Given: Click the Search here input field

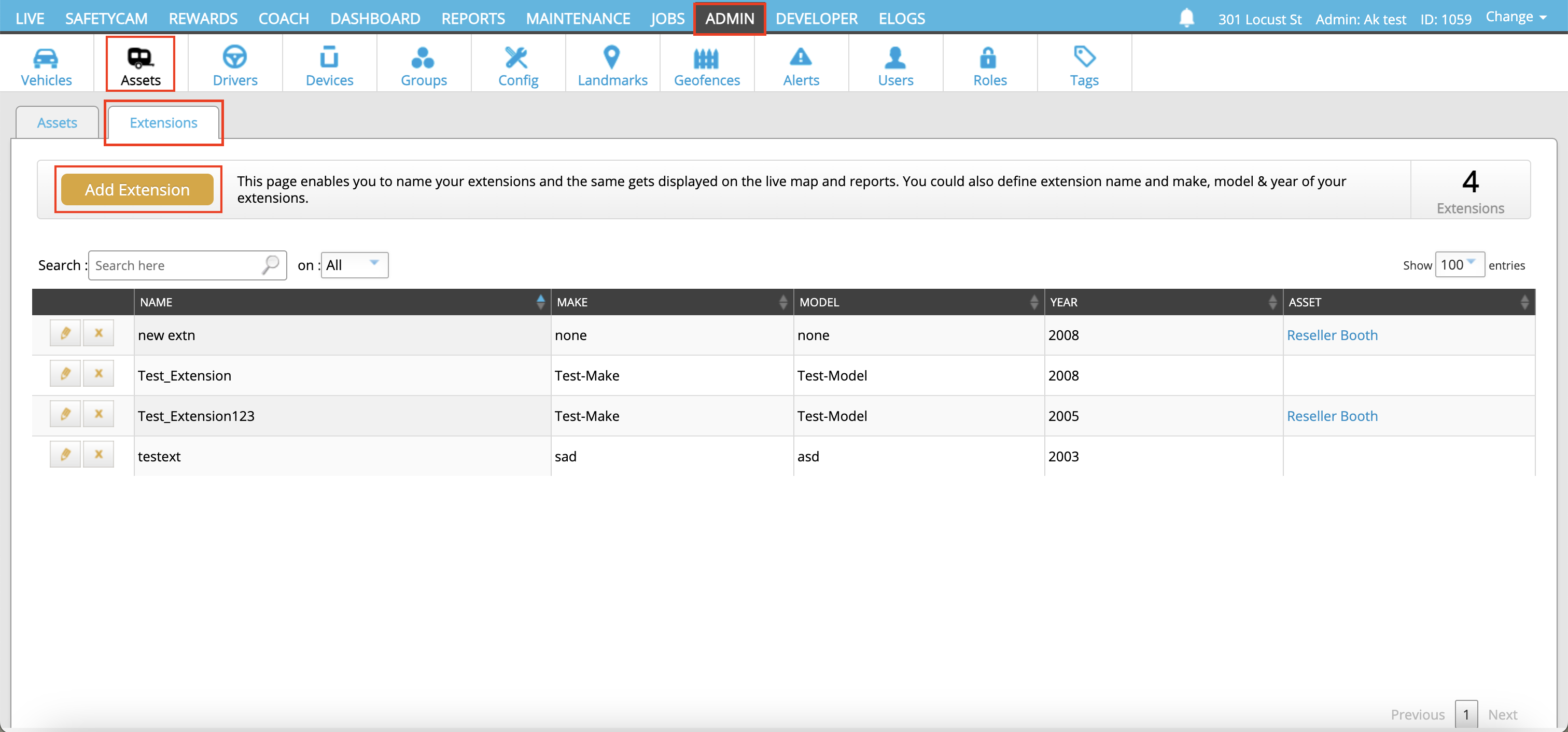Looking at the screenshot, I should coord(176,265).
